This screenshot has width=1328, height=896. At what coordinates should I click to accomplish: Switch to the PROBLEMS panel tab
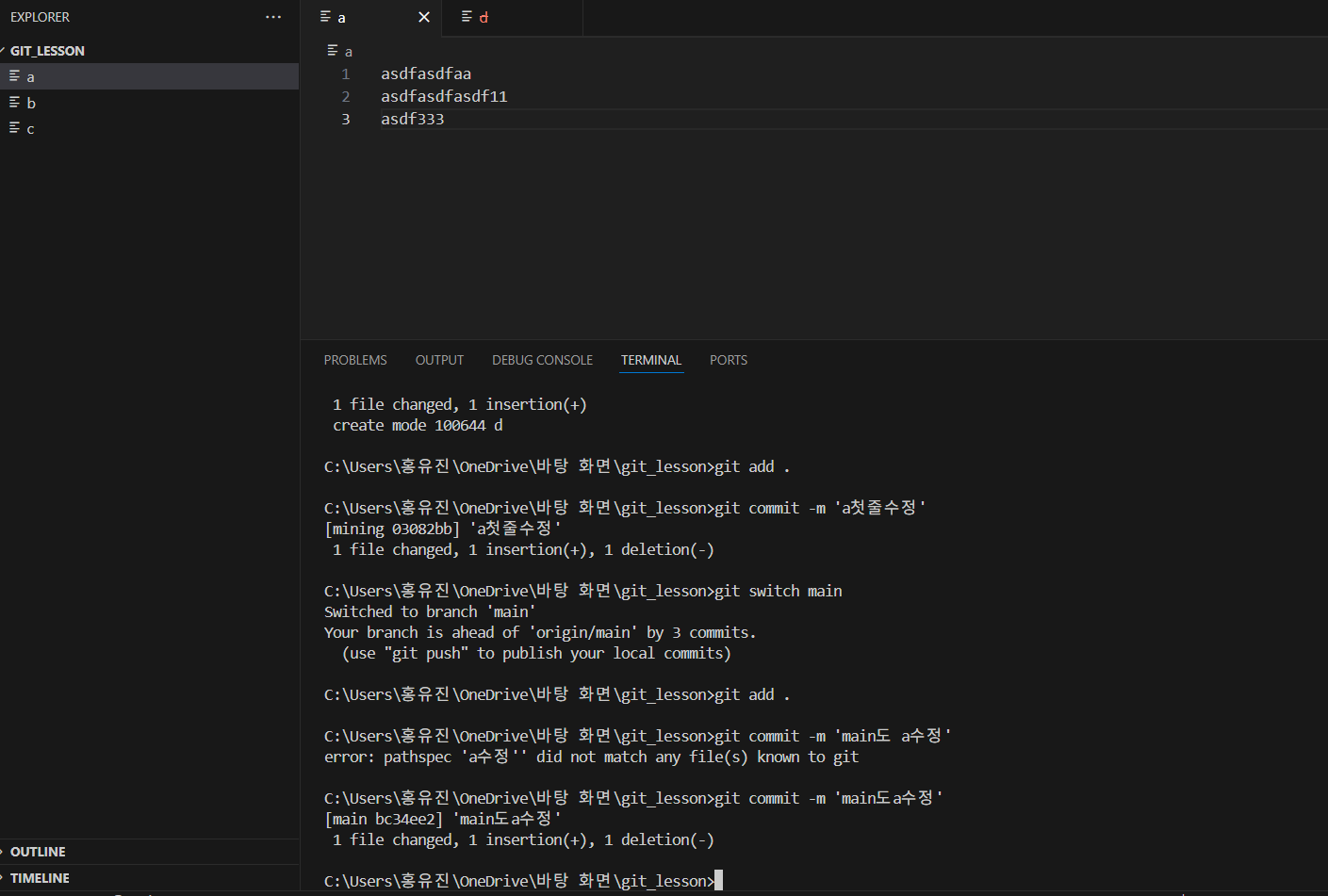coord(355,360)
